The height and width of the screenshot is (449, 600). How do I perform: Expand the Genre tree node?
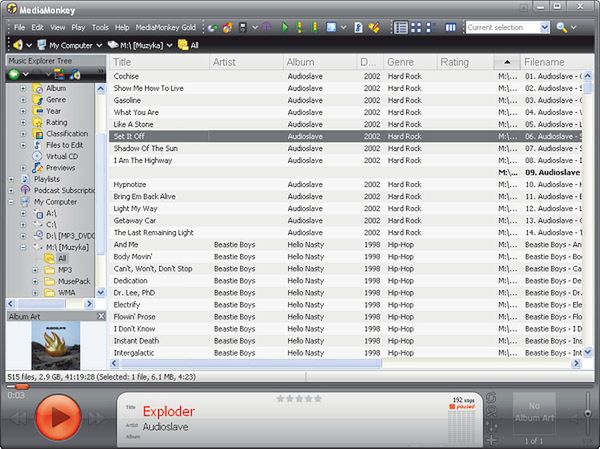23,100
